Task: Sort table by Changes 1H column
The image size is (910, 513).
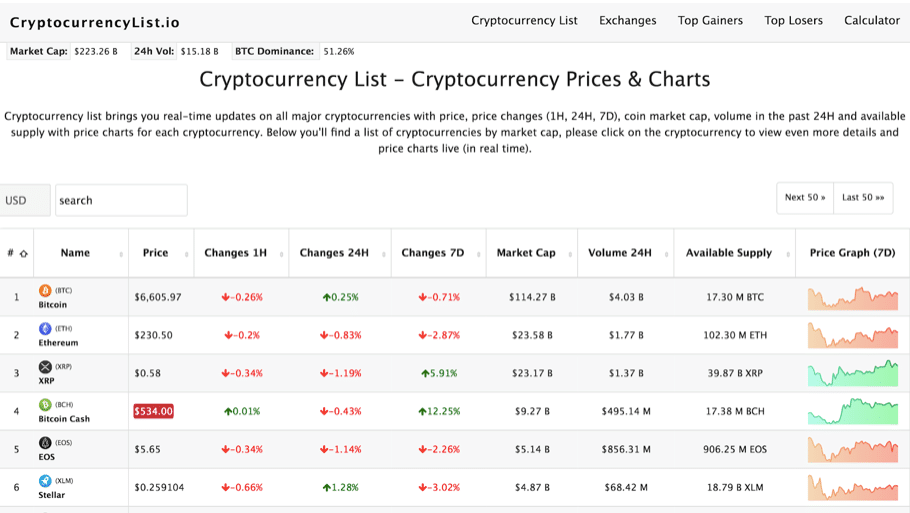Action: 241,253
